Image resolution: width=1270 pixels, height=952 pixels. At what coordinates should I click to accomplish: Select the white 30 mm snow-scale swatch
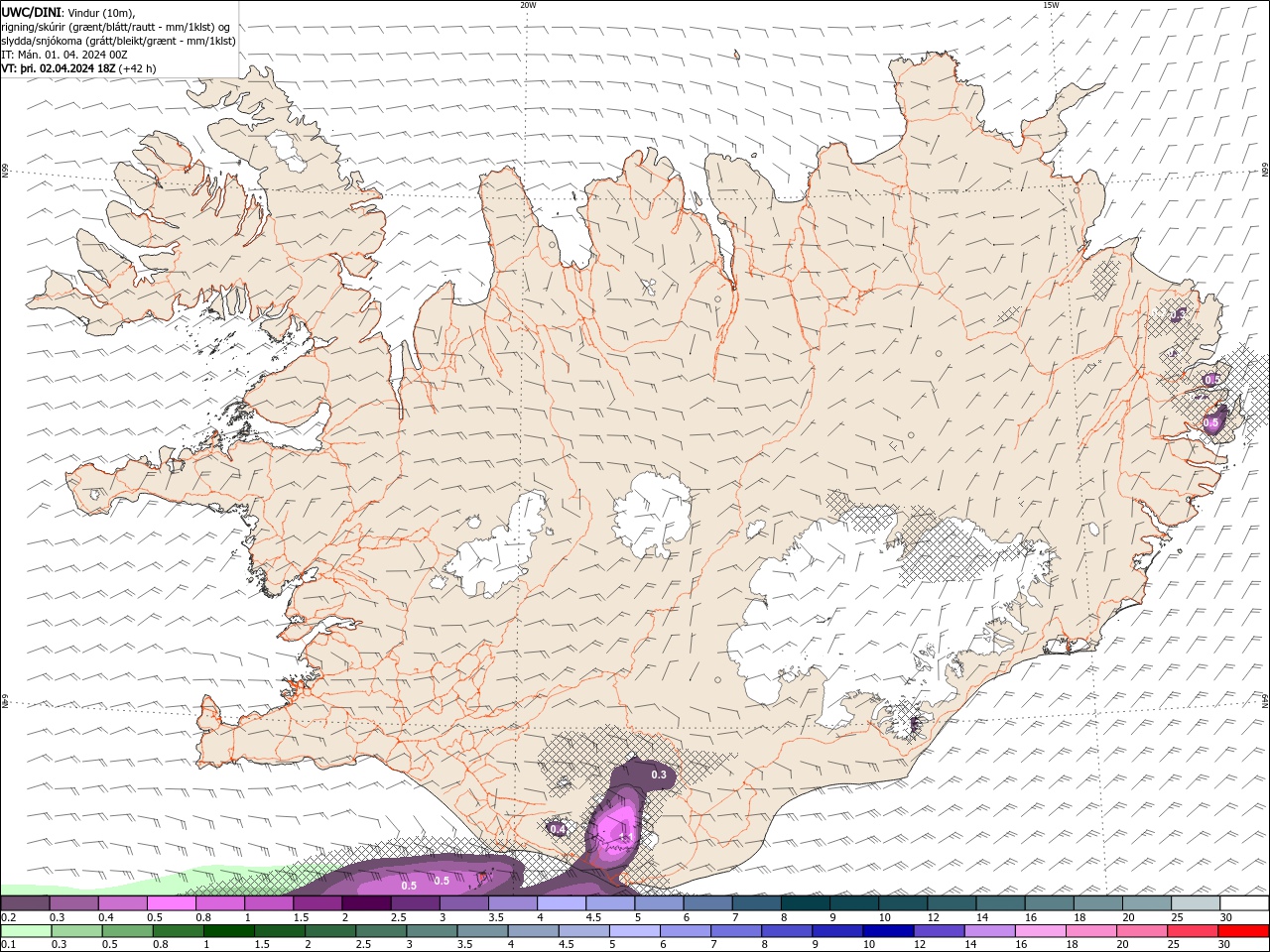tap(1244, 903)
